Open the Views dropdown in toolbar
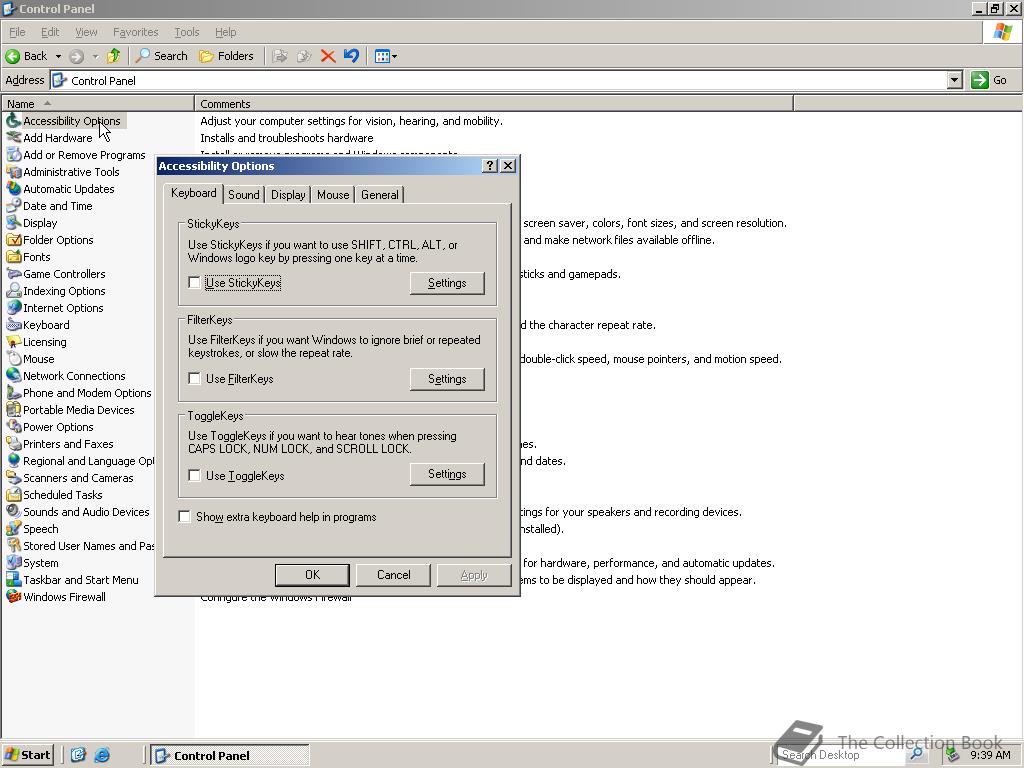 coord(386,56)
